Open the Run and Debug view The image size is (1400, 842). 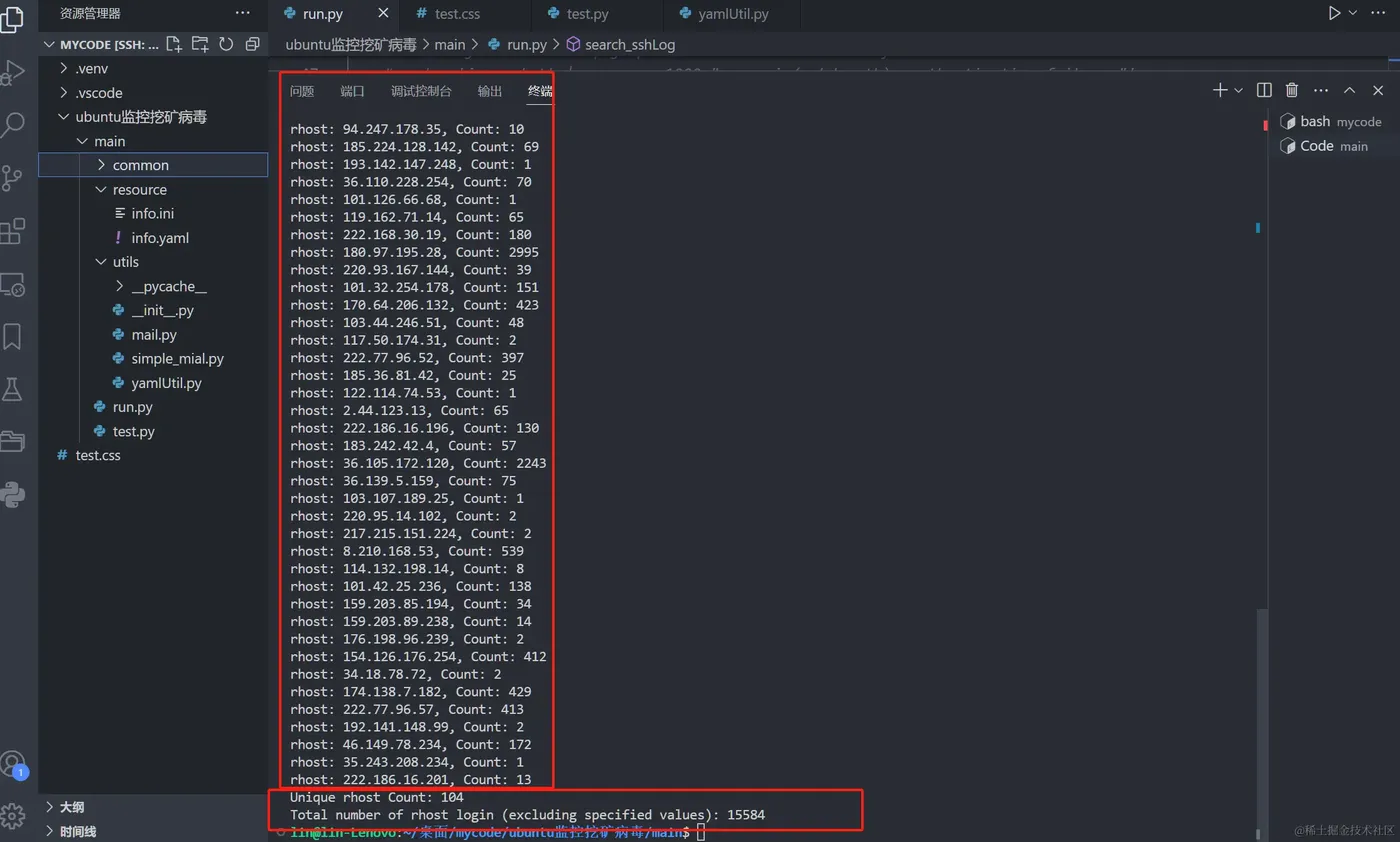tap(12, 72)
